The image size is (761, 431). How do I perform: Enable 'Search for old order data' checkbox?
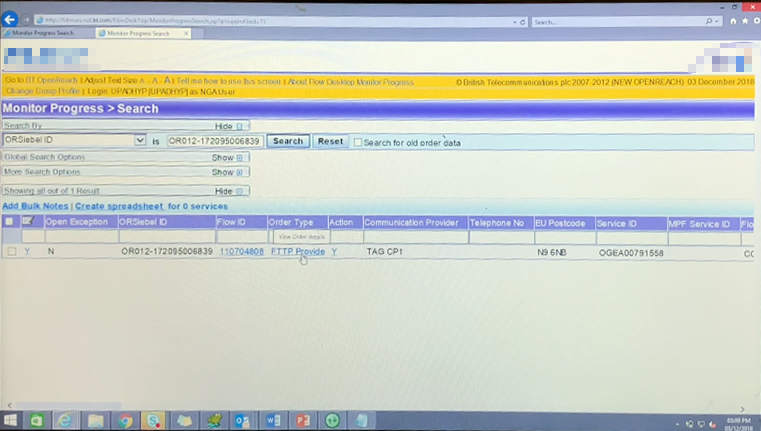click(358, 142)
